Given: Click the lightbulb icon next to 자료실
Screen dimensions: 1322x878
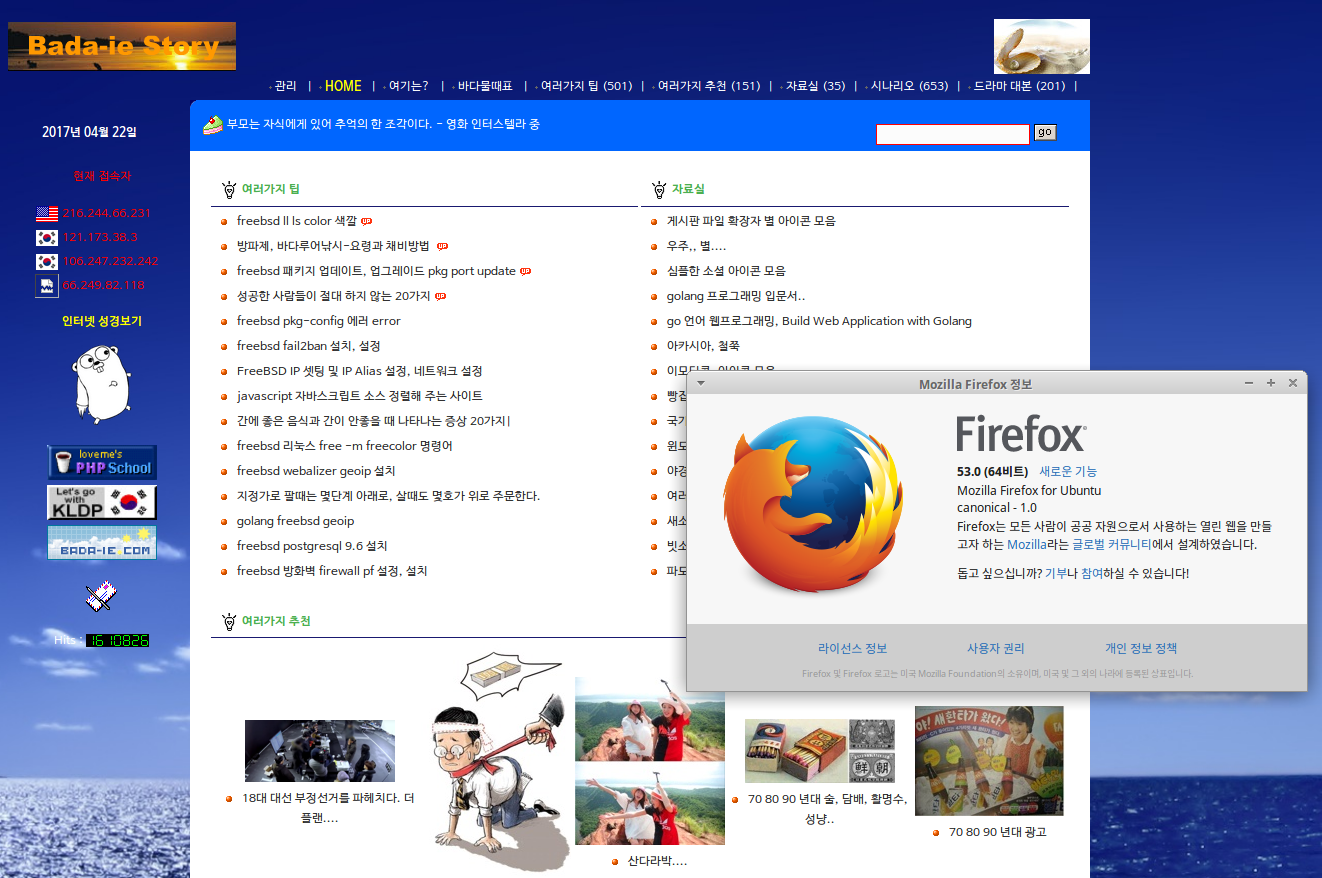Looking at the screenshot, I should [658, 189].
